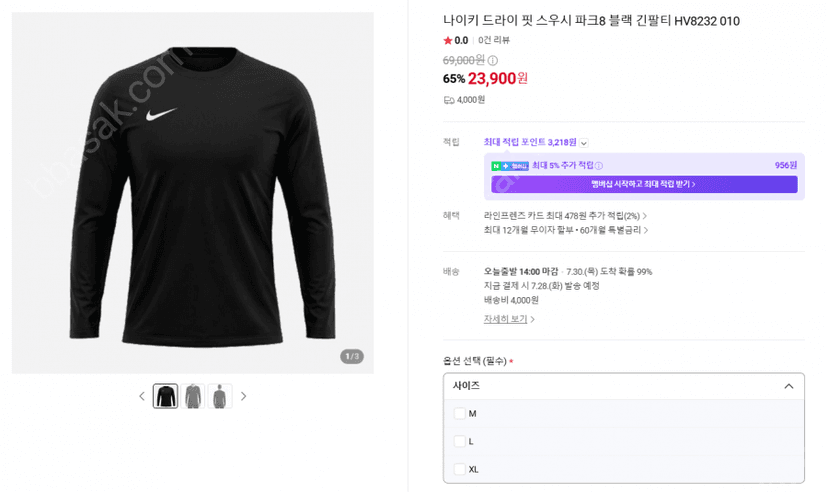Click the Naver Plus membership badge icon
Viewport: 828px width, 492px height.
tap(510, 166)
